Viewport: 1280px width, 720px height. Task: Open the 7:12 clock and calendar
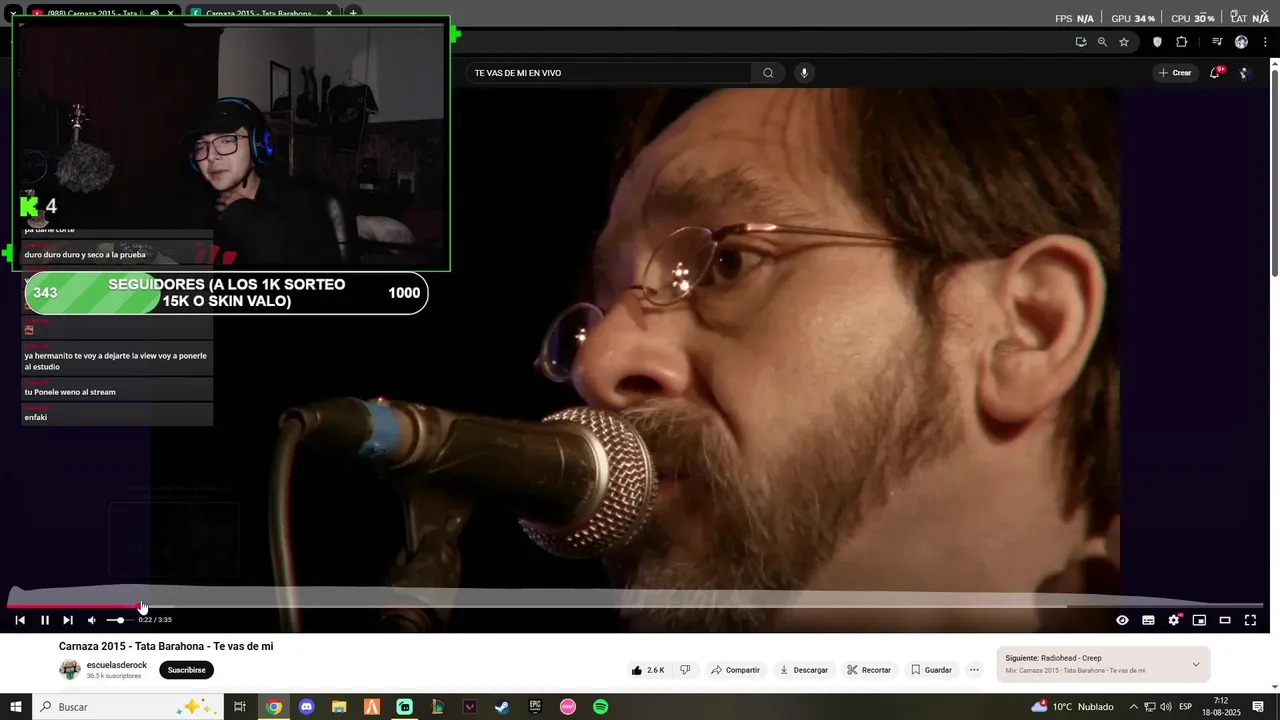tap(1221, 707)
